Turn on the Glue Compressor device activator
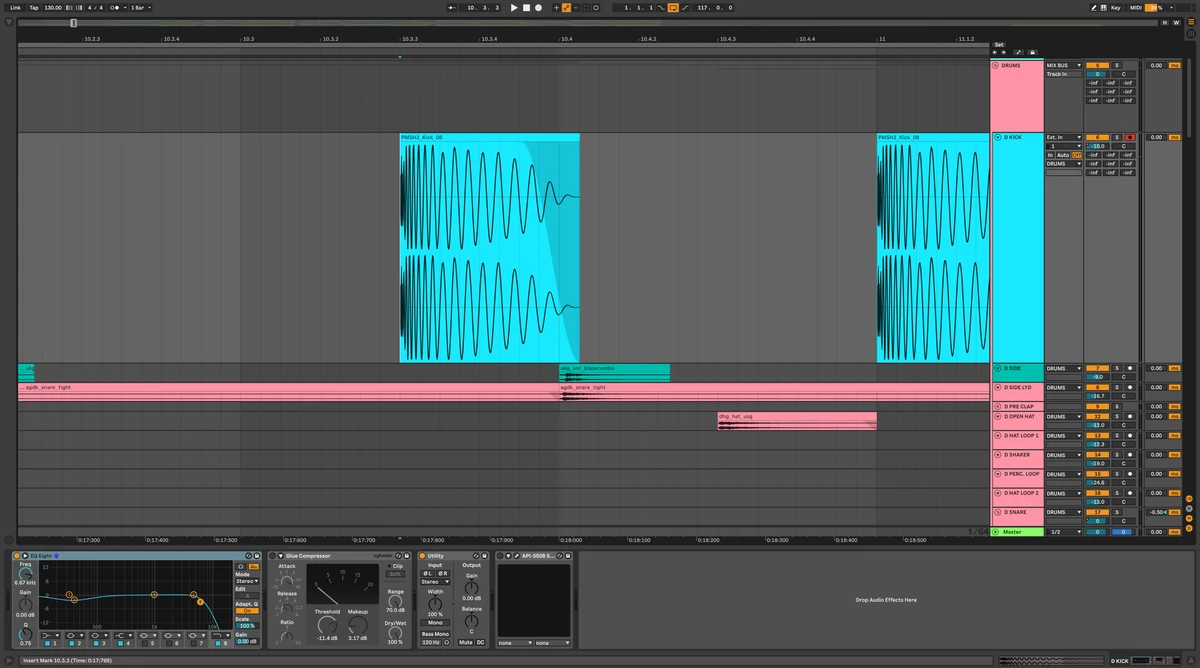 pos(272,555)
